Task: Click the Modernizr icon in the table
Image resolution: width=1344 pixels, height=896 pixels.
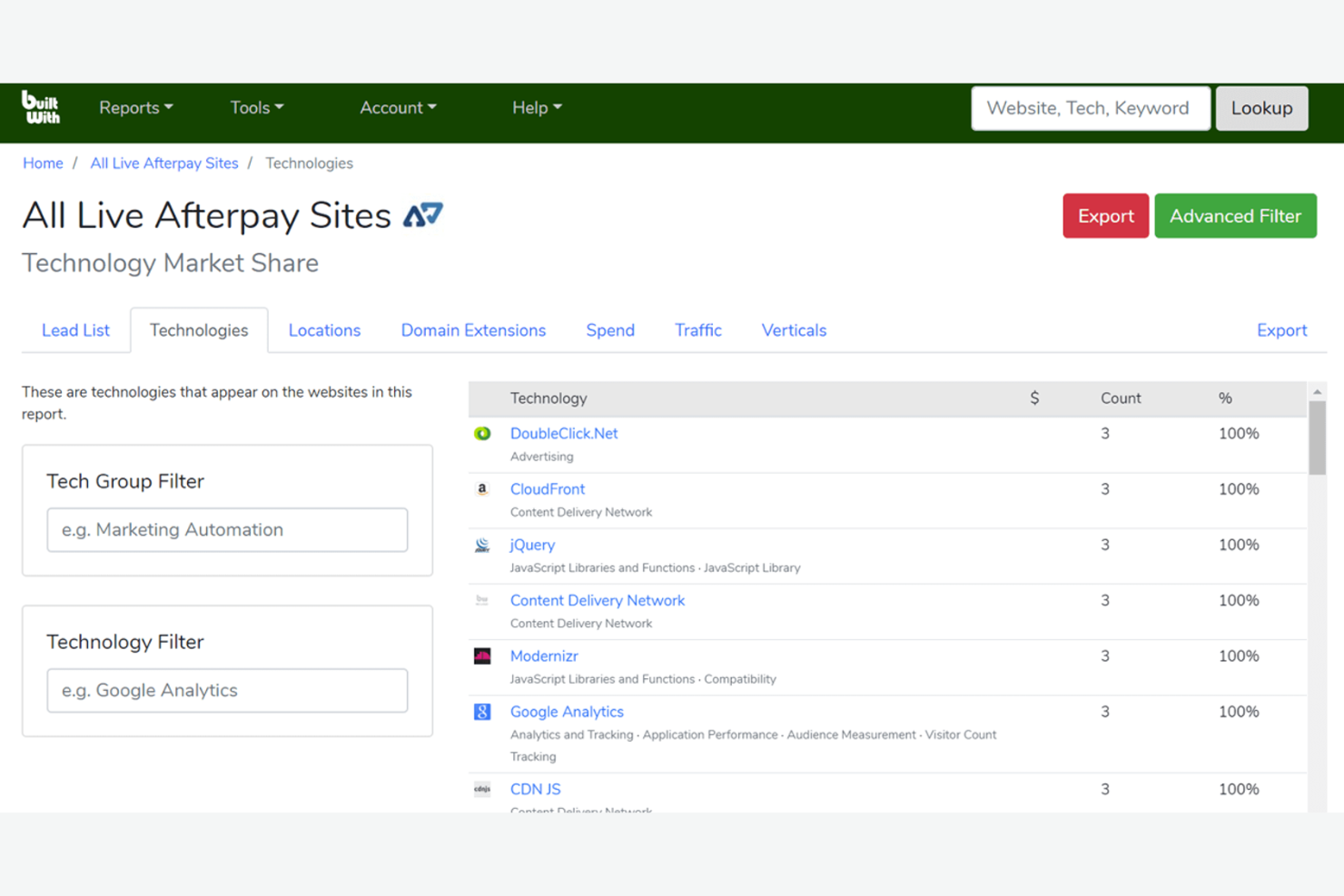Action: click(x=482, y=656)
